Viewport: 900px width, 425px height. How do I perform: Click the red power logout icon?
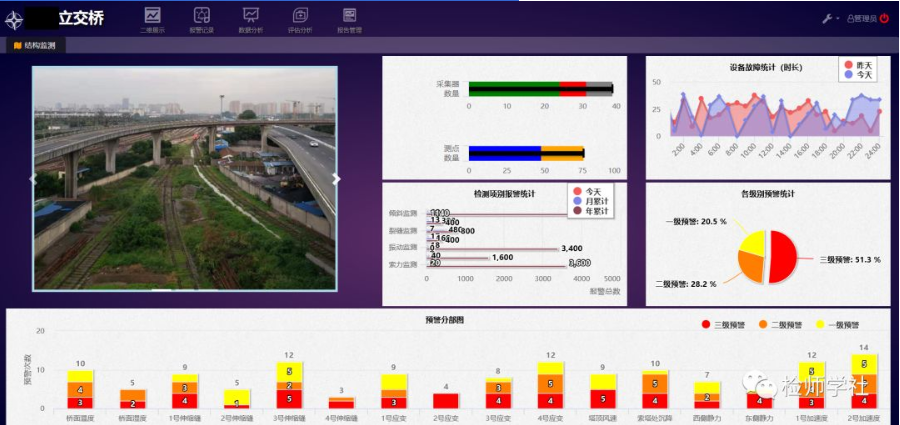click(885, 19)
